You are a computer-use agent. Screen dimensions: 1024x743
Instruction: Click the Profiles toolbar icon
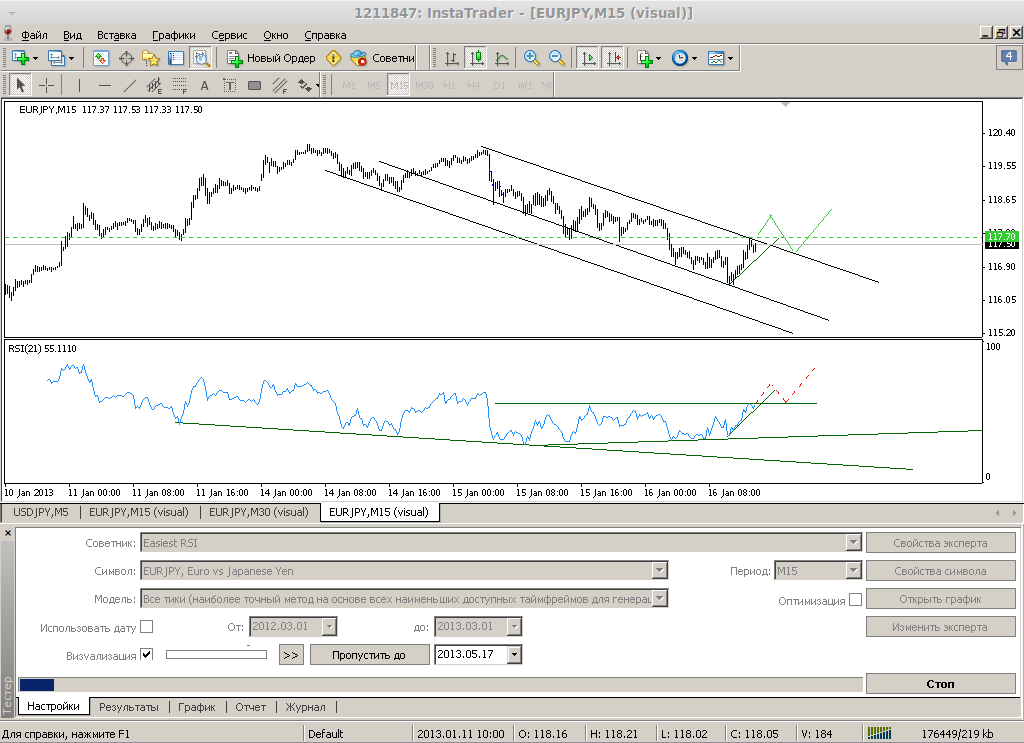(x=56, y=58)
